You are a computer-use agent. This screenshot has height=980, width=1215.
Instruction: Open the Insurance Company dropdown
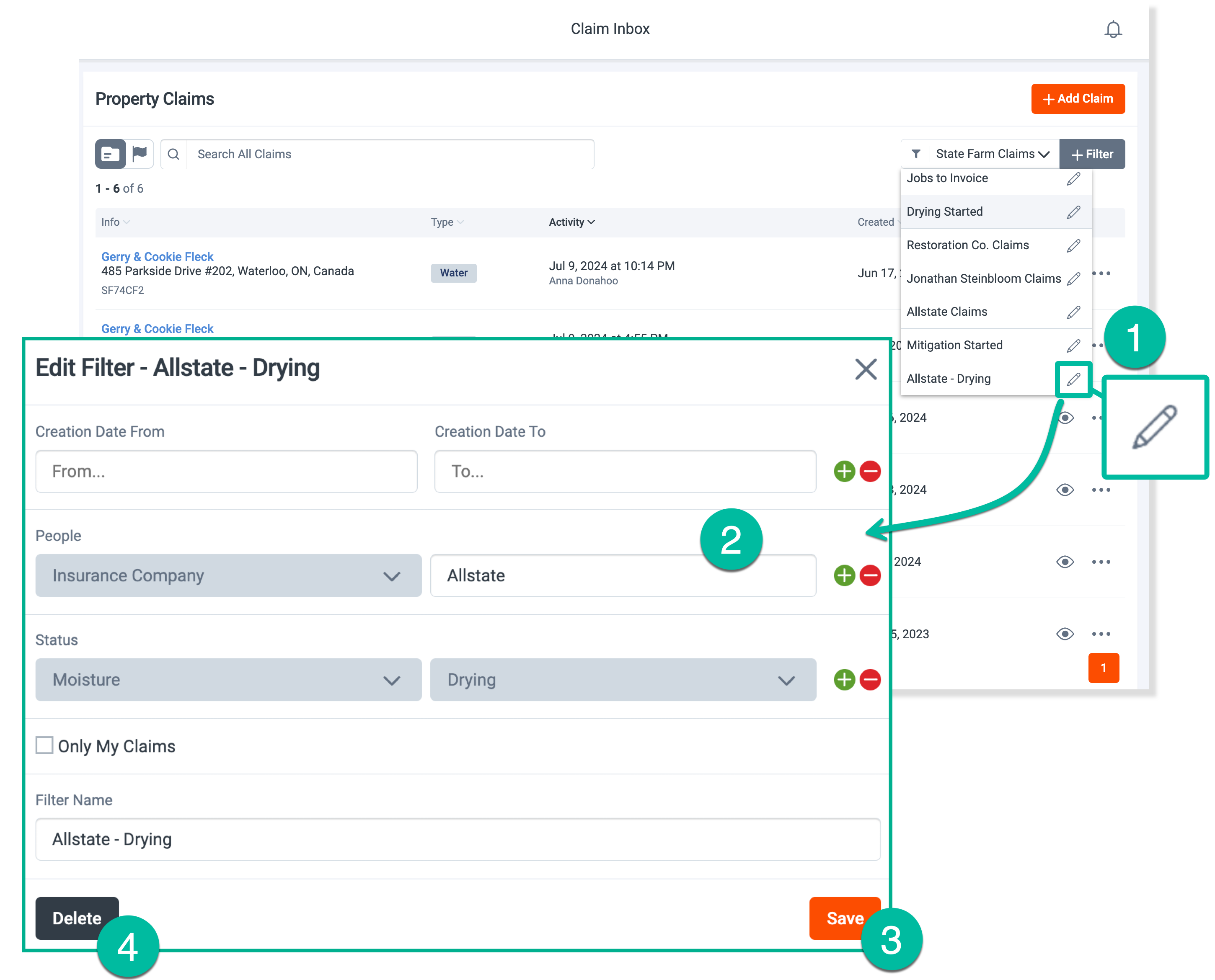click(x=228, y=575)
